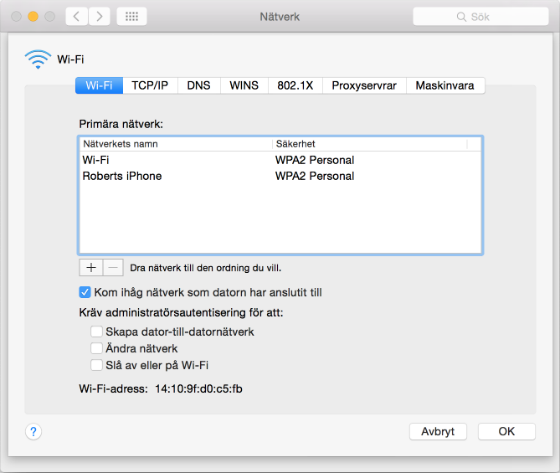Remove network with the minus button
The image size is (560, 473).
coord(113,268)
